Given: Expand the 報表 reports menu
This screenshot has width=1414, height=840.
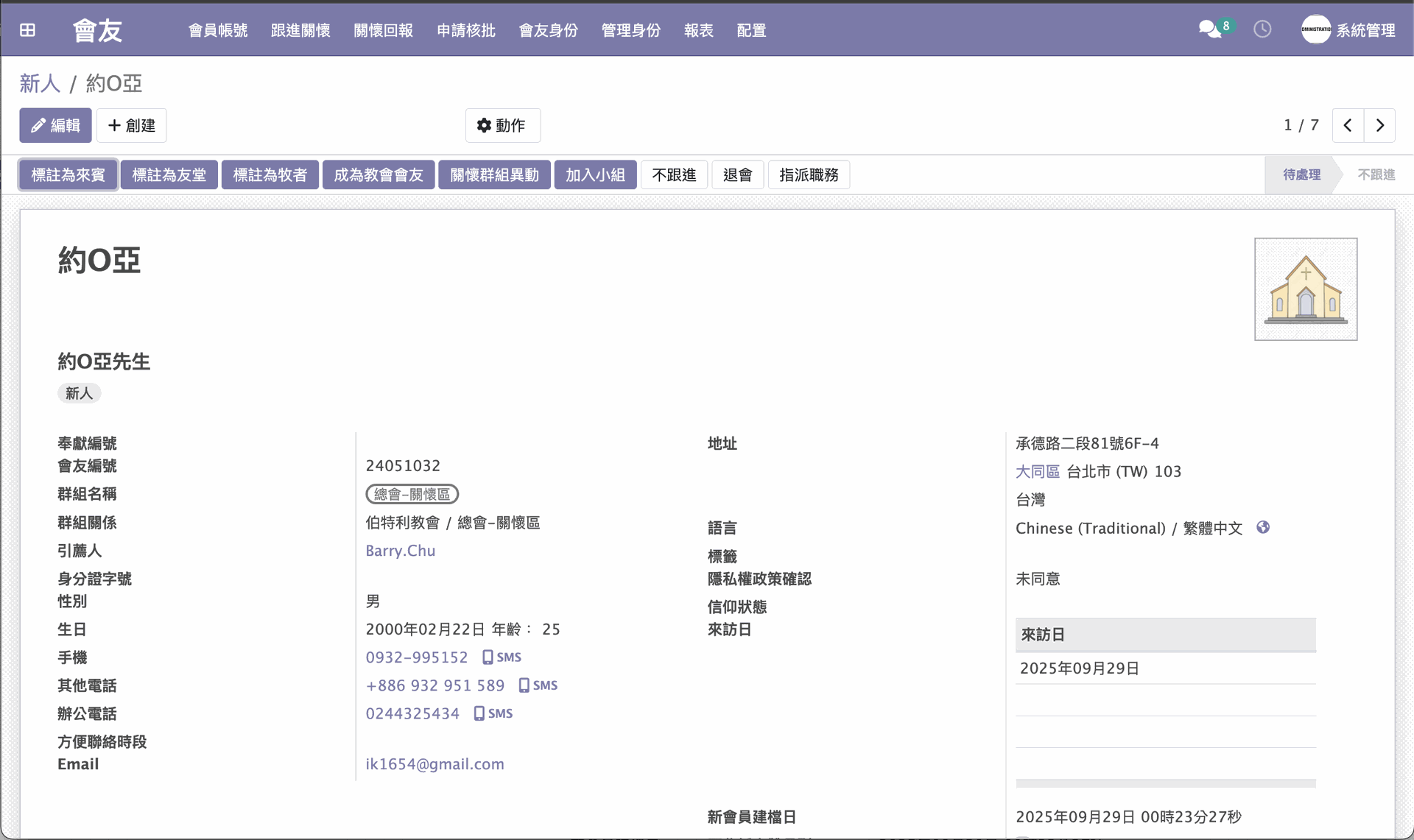Looking at the screenshot, I should pyautogui.click(x=698, y=30).
